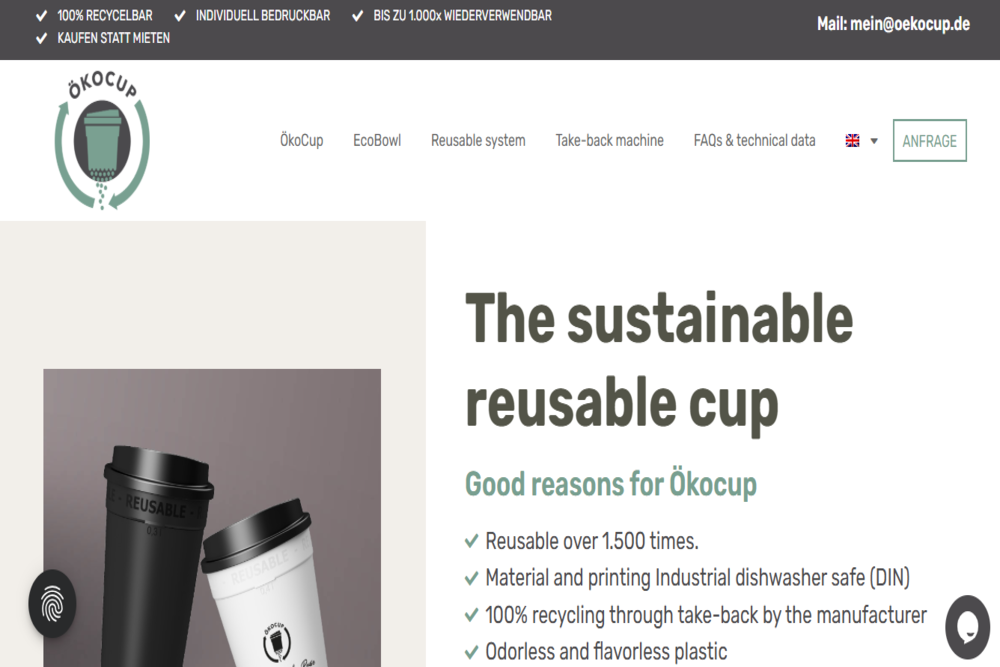This screenshot has width=1000, height=667.
Task: Click the mein@oekocup.de mail link
Action: click(909, 24)
